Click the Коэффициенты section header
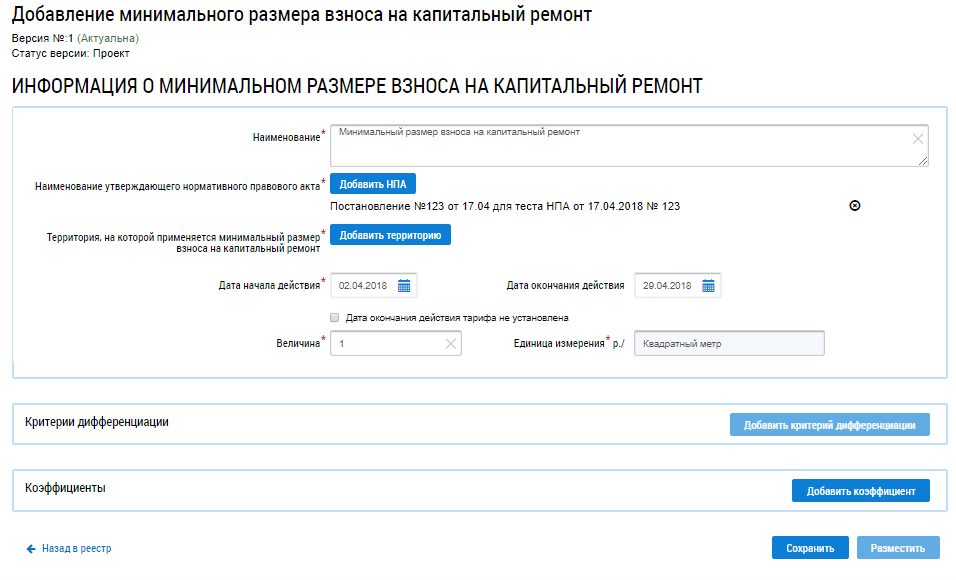This screenshot has width=956, height=580. tap(65, 488)
